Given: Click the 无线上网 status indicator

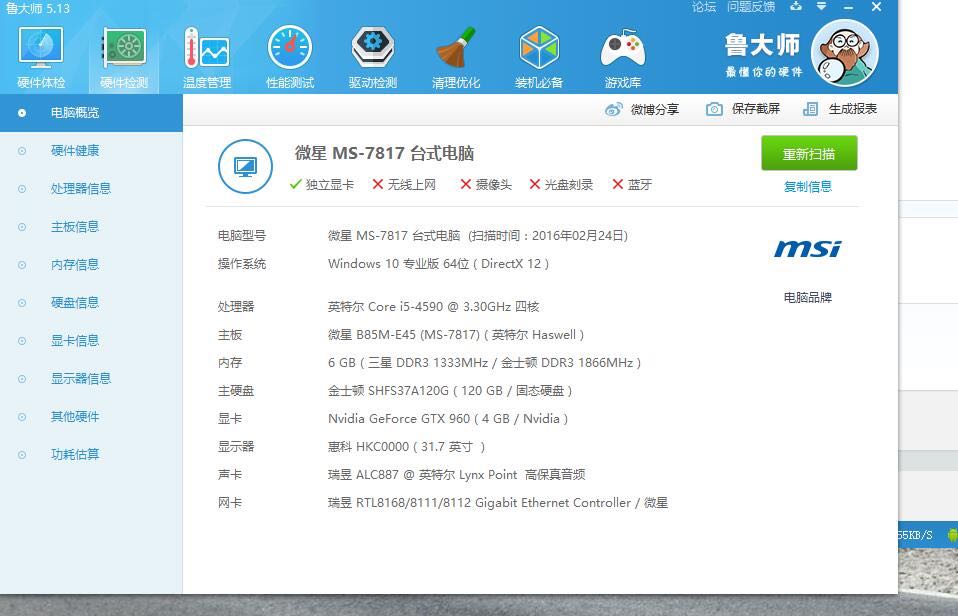Looking at the screenshot, I should click(x=404, y=185).
